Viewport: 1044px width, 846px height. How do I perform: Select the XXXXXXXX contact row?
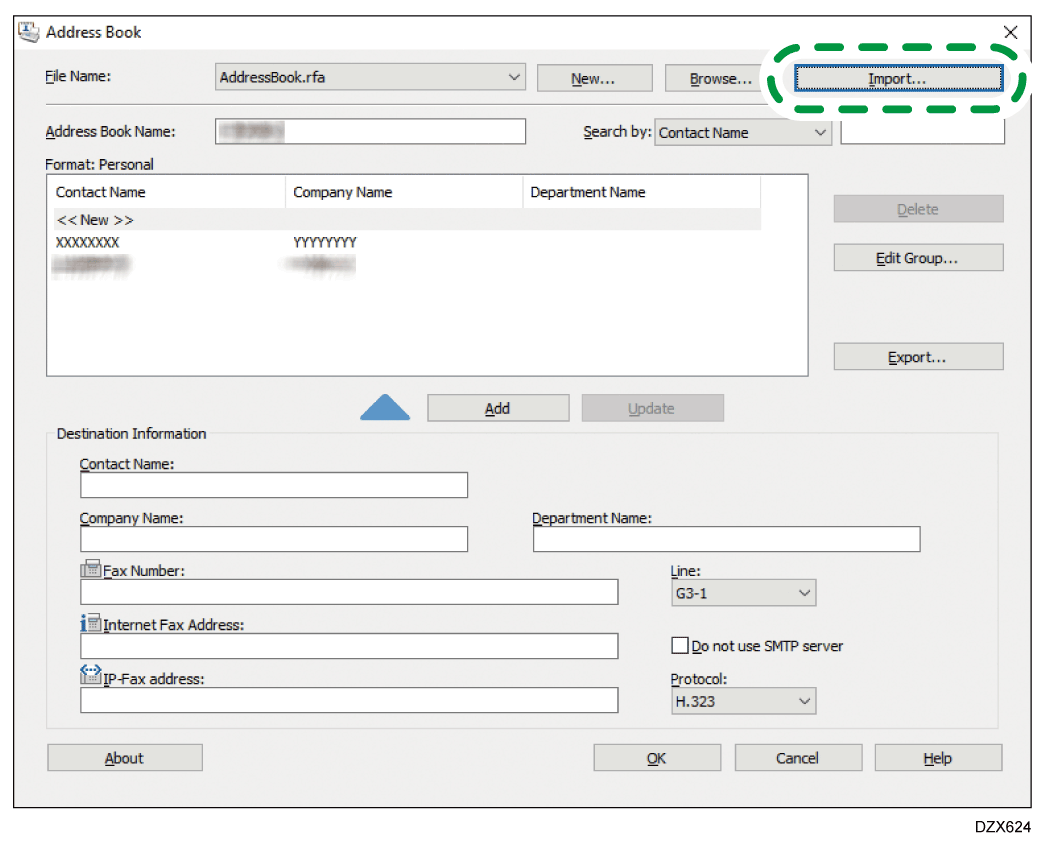(x=88, y=242)
